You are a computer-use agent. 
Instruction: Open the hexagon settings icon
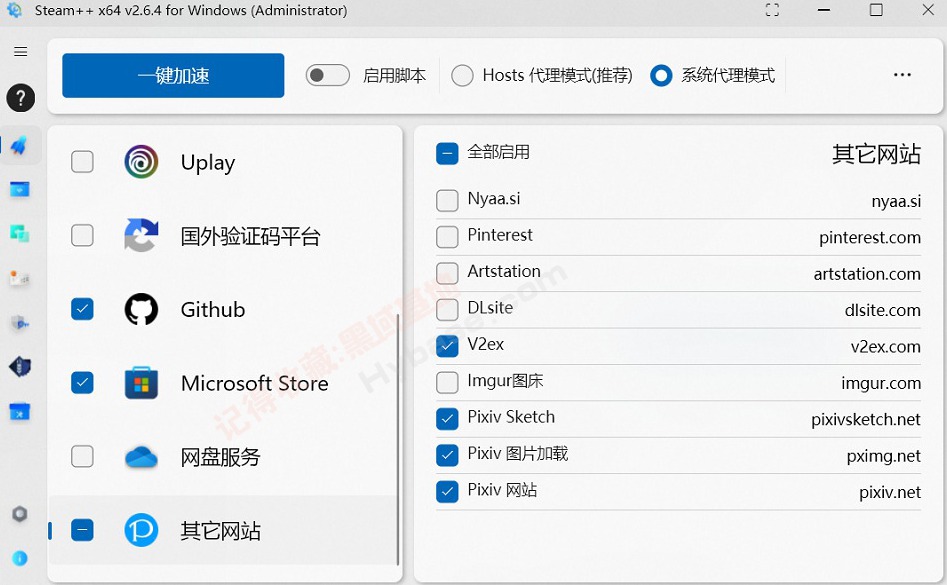[x=20, y=514]
